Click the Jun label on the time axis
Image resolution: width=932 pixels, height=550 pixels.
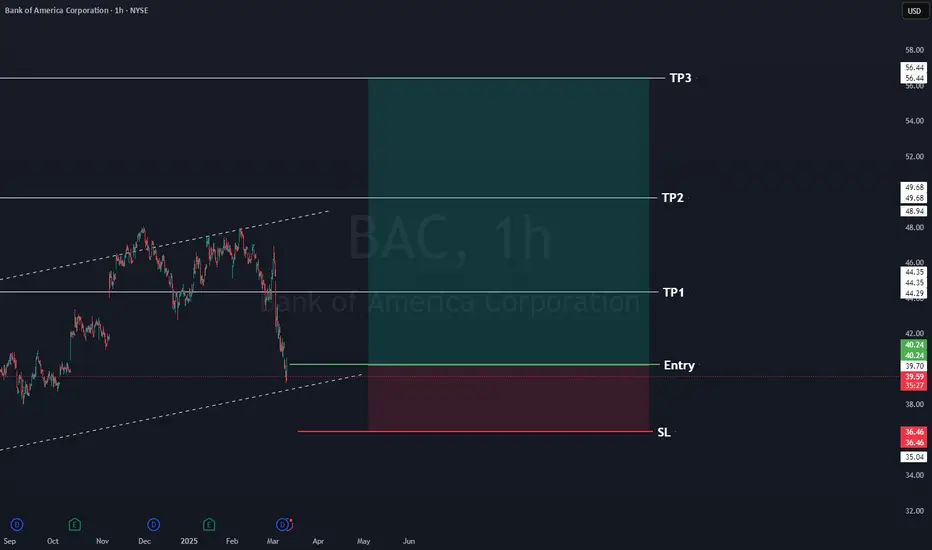pos(409,541)
